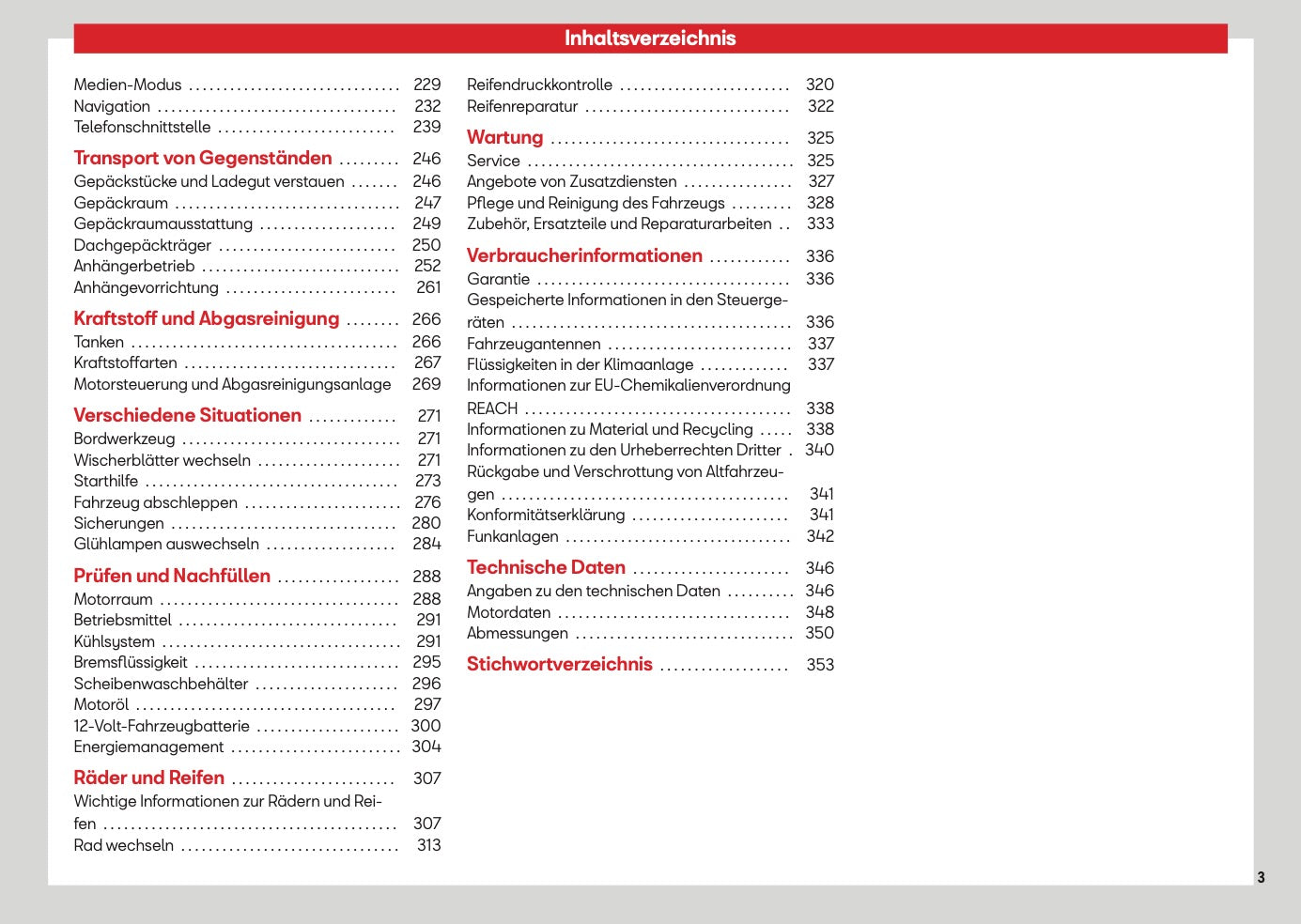
Task: Open the Verschiedene Situationen section heading
Action: [188, 415]
